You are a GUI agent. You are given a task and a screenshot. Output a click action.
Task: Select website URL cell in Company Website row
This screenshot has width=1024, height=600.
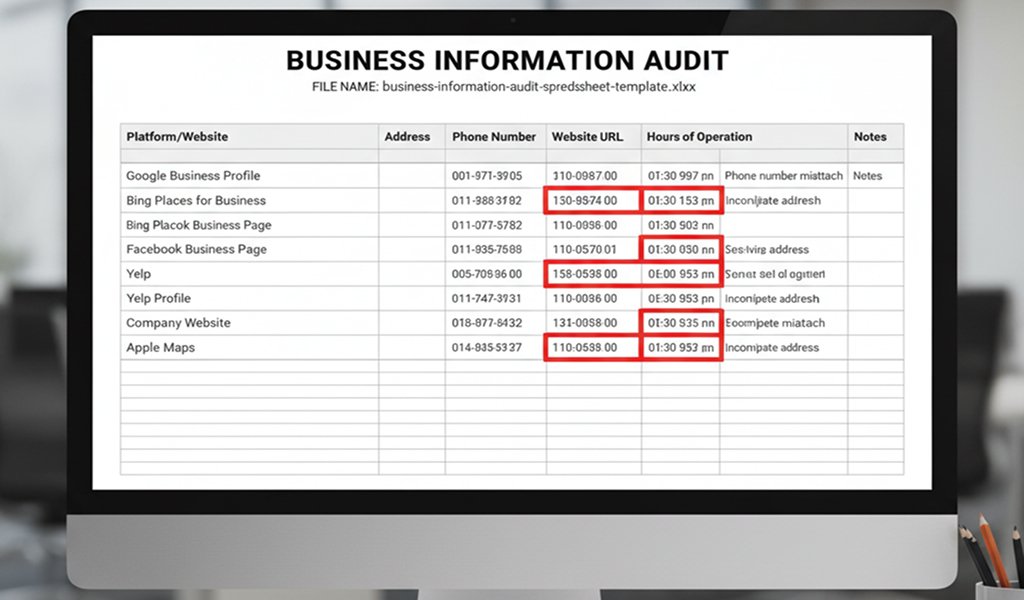[594, 323]
